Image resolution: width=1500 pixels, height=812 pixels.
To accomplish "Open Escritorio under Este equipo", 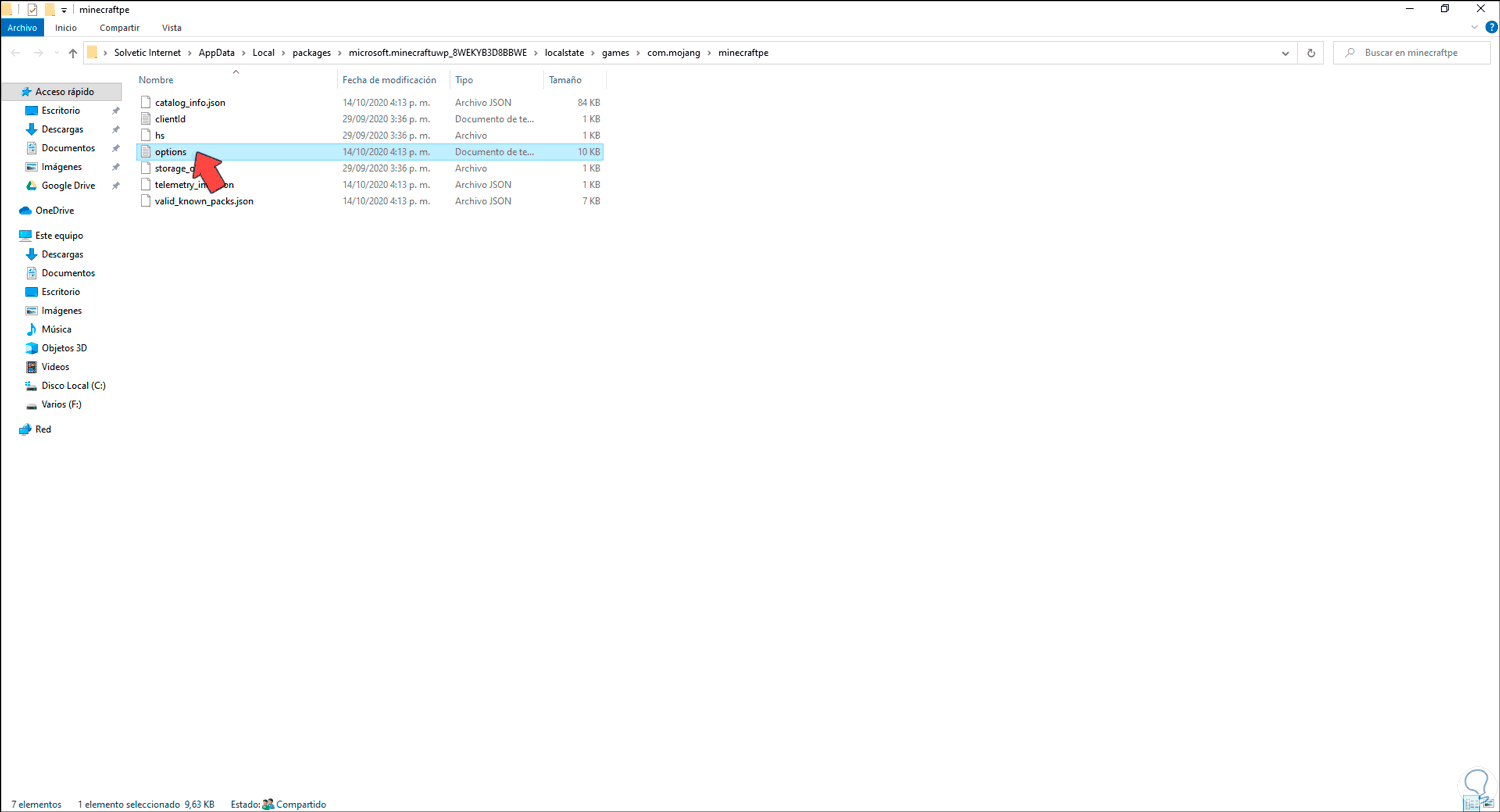I will tap(61, 291).
